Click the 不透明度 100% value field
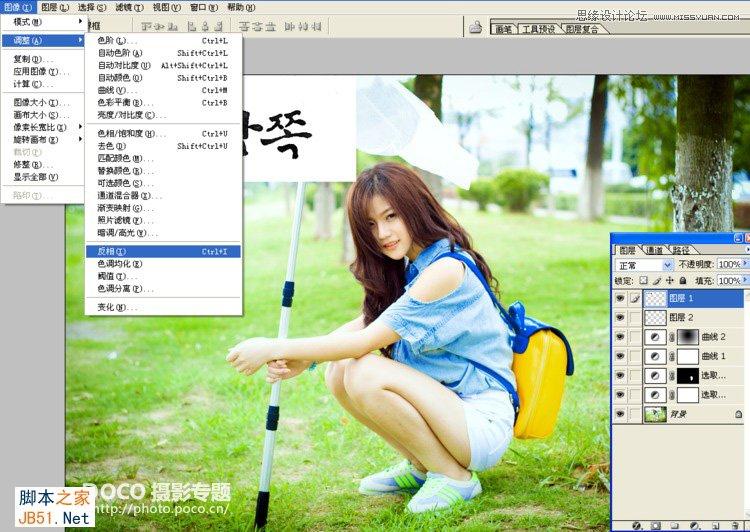The image size is (750, 532). coord(729,264)
